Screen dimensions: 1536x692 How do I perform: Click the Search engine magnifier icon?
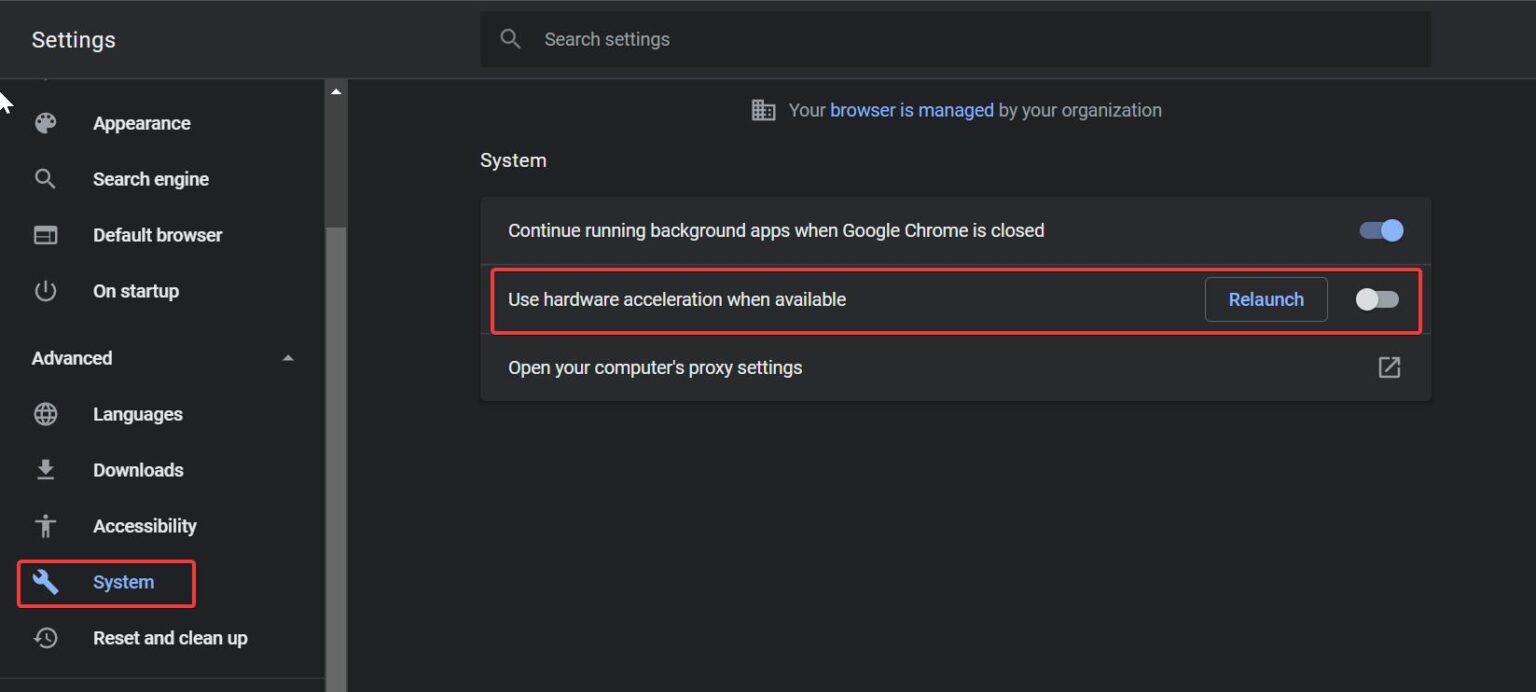click(46, 179)
